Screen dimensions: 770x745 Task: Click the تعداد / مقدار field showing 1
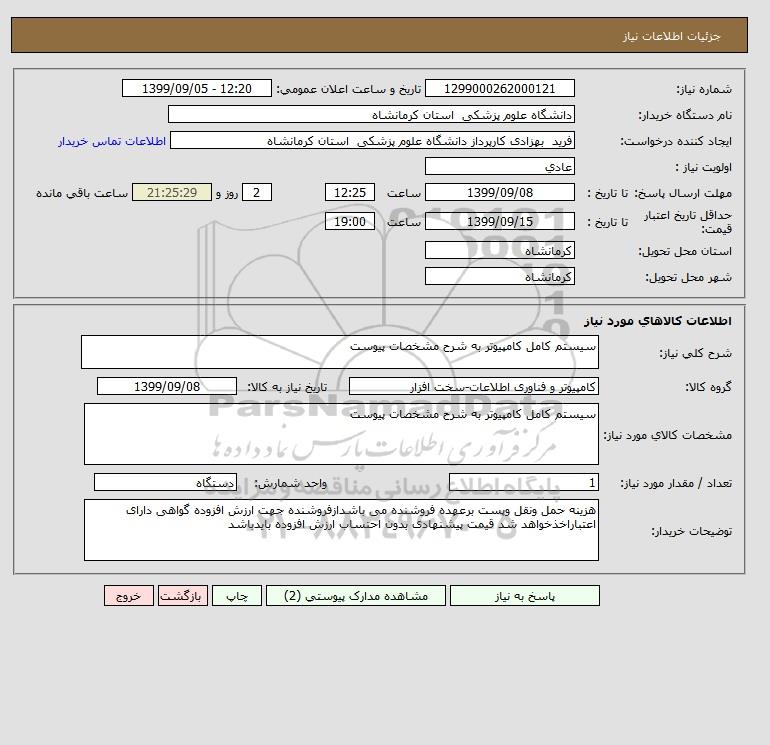point(524,482)
